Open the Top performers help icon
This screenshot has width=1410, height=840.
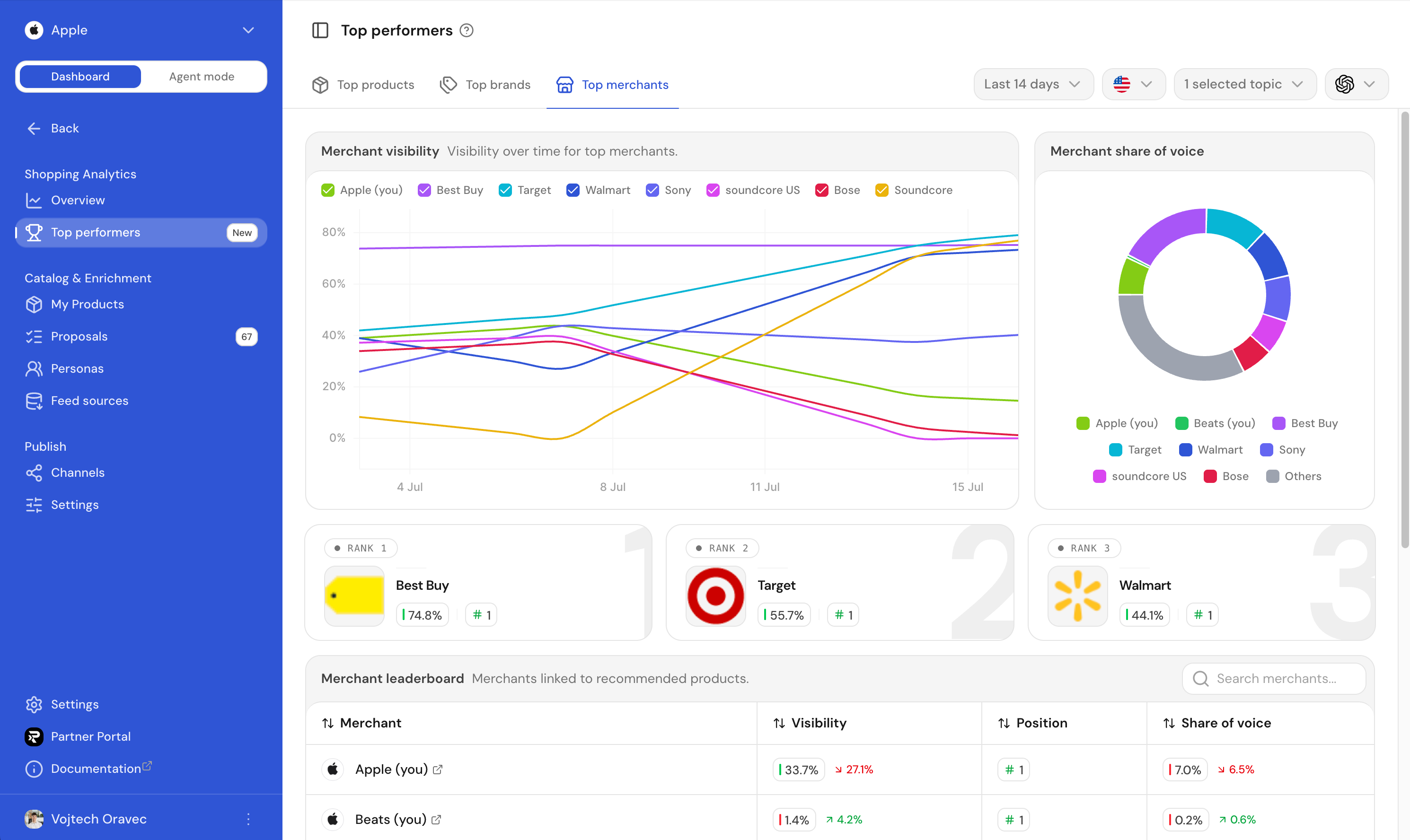[466, 30]
